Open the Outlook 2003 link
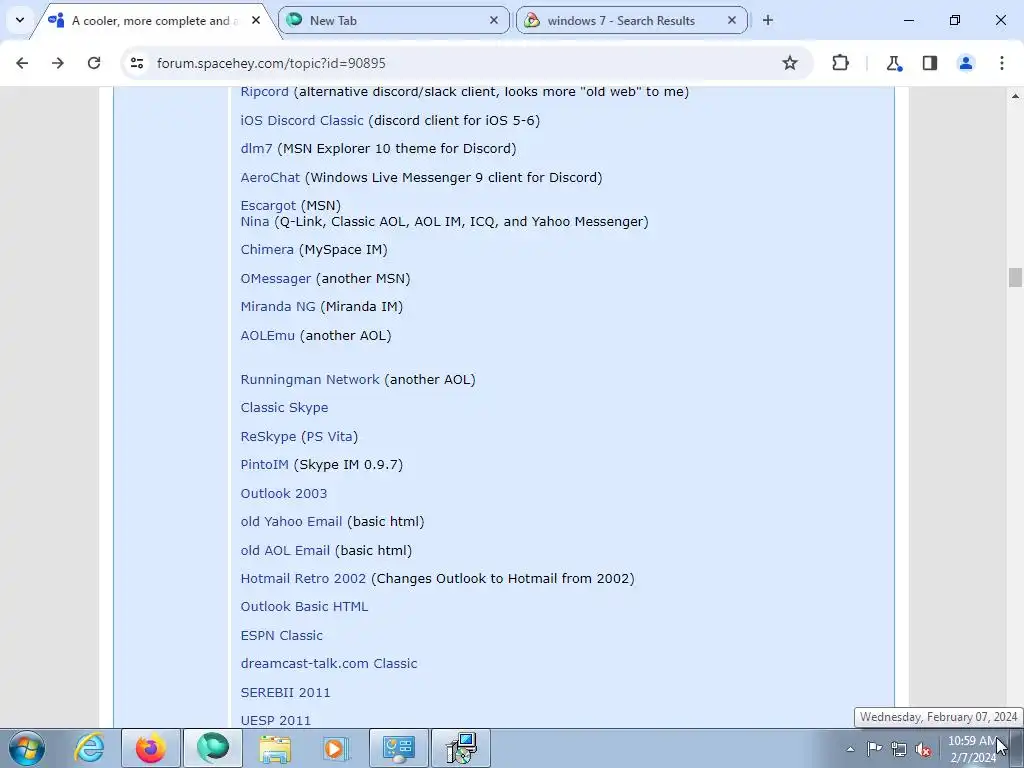This screenshot has width=1024, height=768. click(283, 493)
